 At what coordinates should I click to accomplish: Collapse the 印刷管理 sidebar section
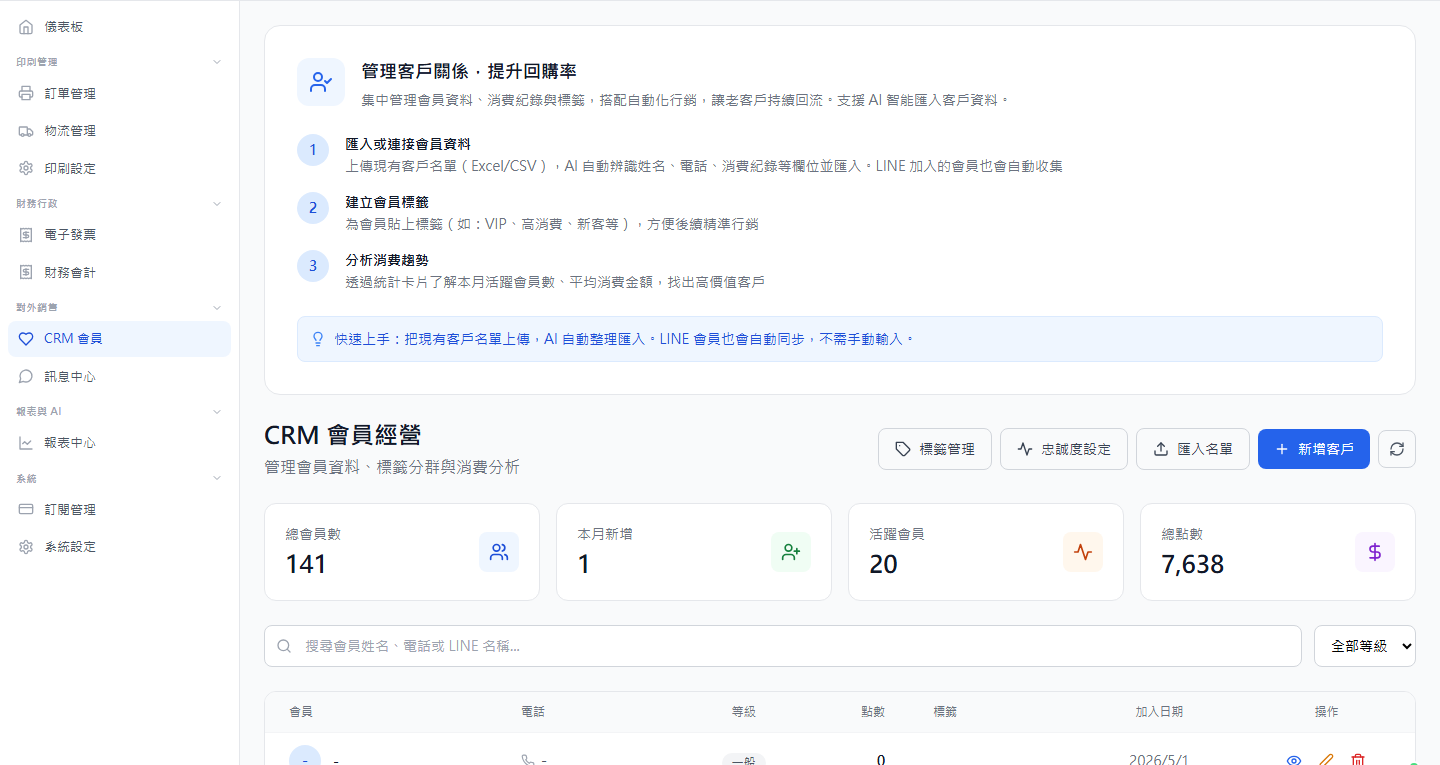coord(217,62)
